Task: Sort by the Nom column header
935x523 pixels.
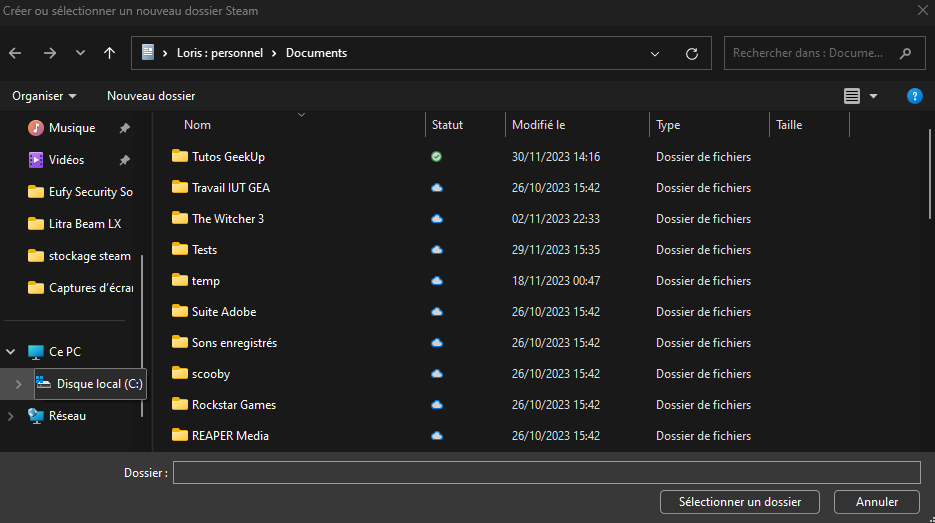Action: [x=197, y=125]
